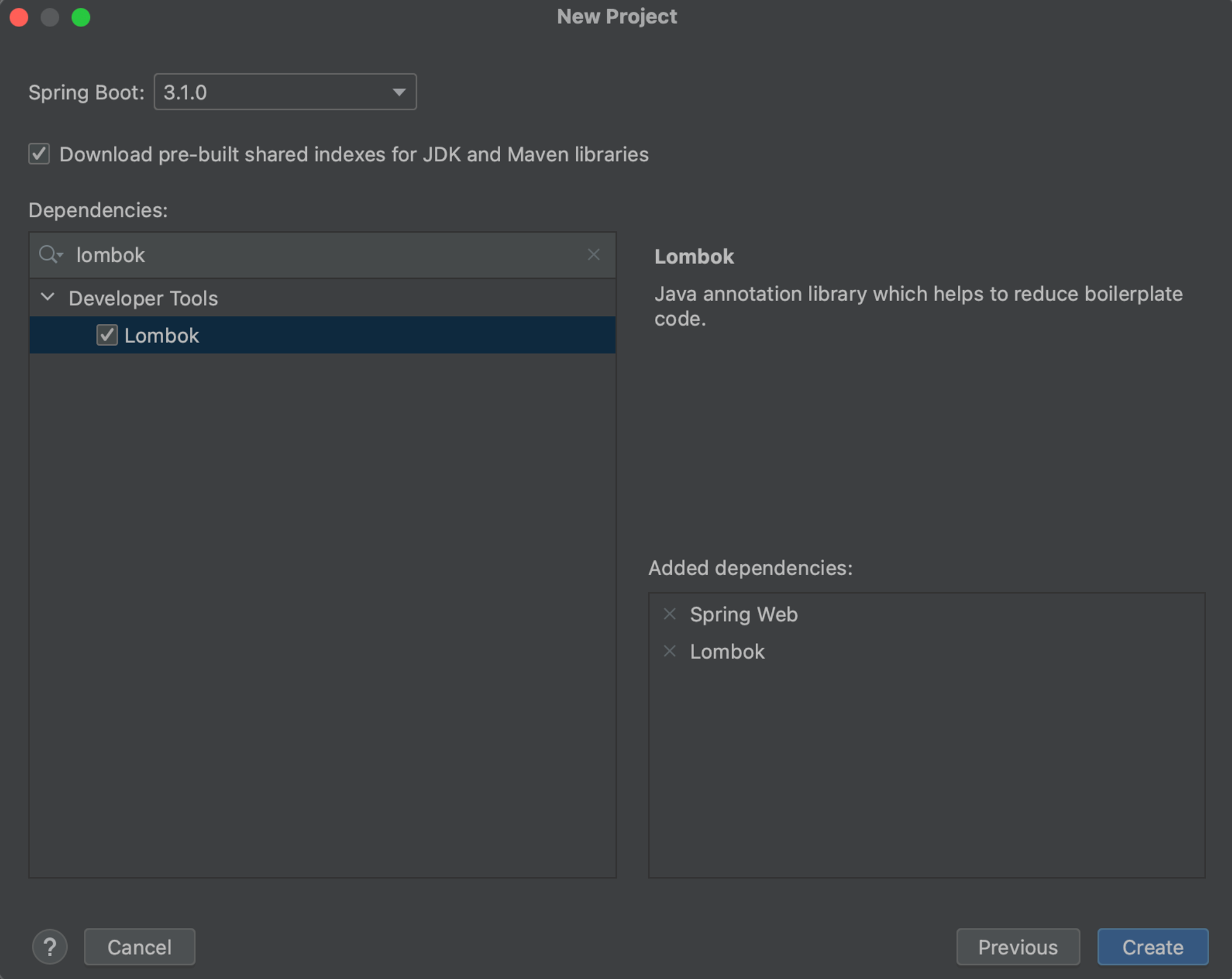Viewport: 1232px width, 979px height.
Task: Cancel the new project dialog
Action: [139, 946]
